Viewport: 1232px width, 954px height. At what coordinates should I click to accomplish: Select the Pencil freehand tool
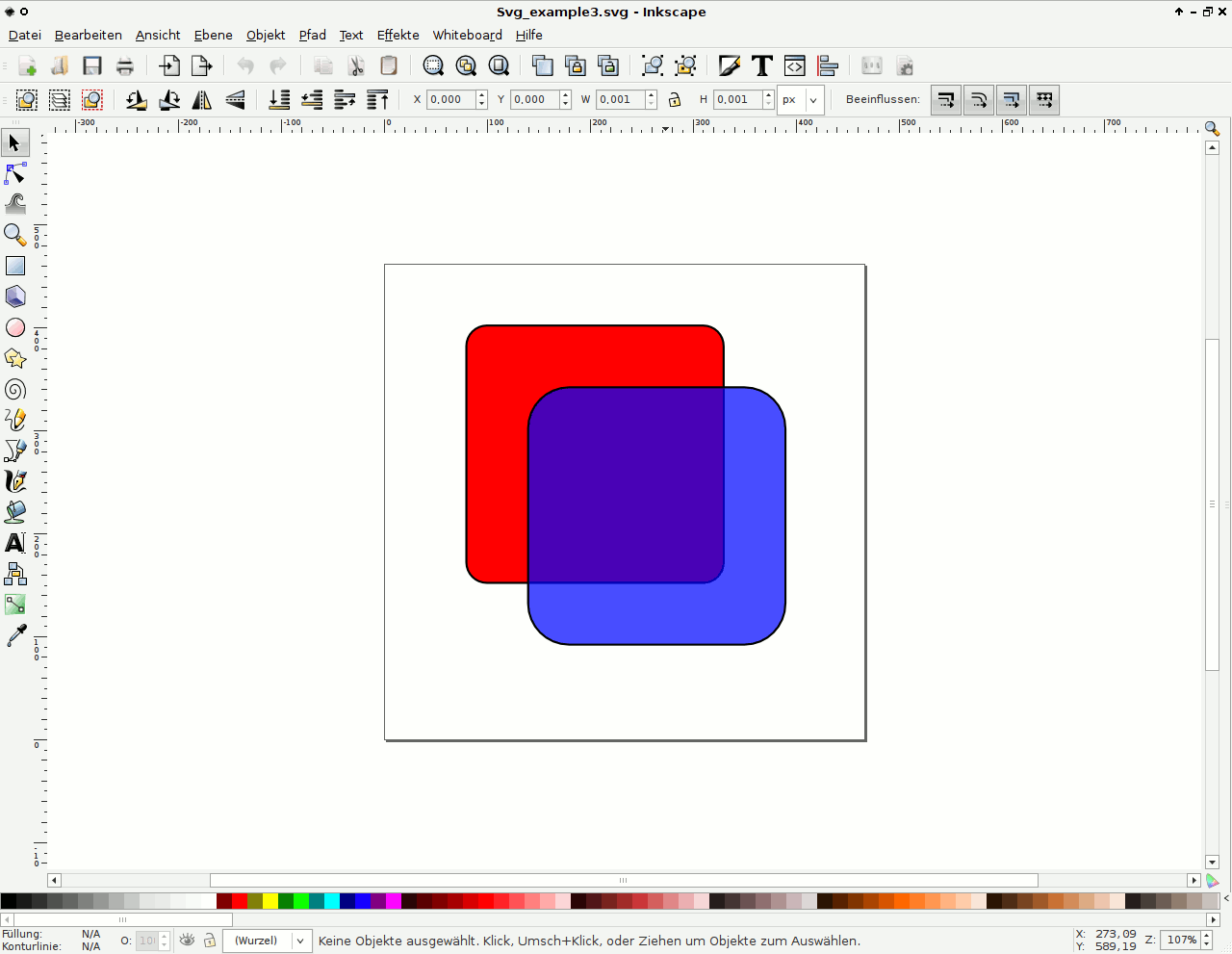14,420
